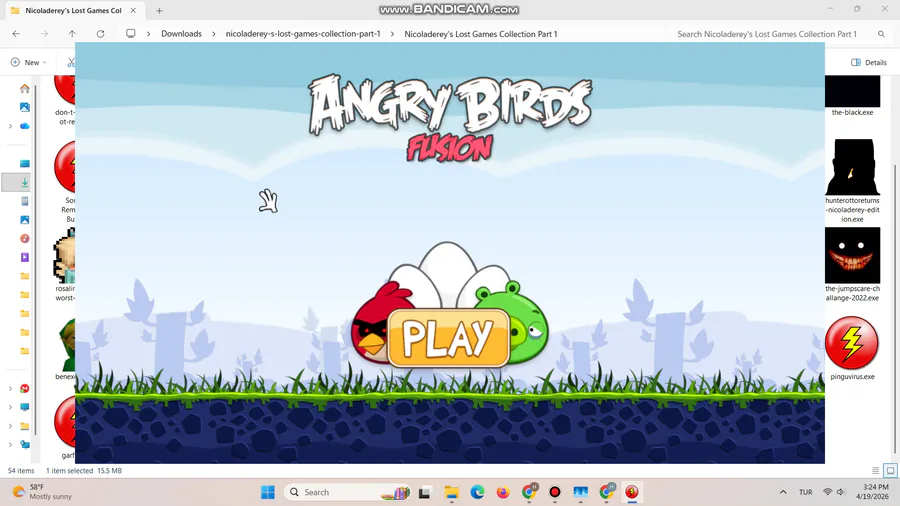The width and height of the screenshot is (900, 506).
Task: Switch to large thumbnails view in status bar
Action: [x=890, y=470]
